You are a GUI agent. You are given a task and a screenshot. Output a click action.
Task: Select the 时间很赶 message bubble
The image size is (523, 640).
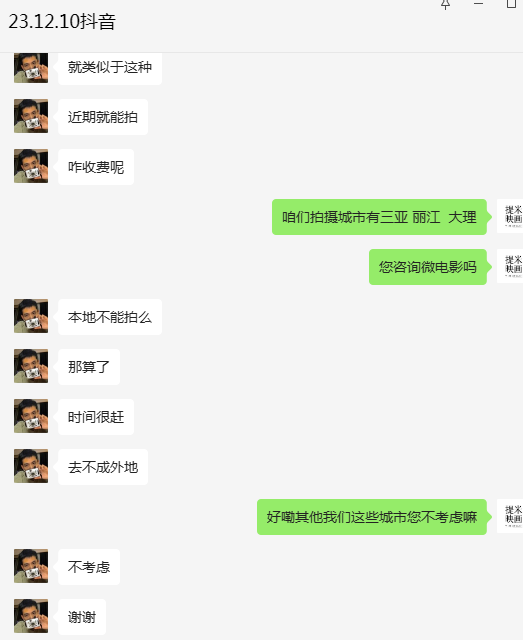click(x=96, y=417)
